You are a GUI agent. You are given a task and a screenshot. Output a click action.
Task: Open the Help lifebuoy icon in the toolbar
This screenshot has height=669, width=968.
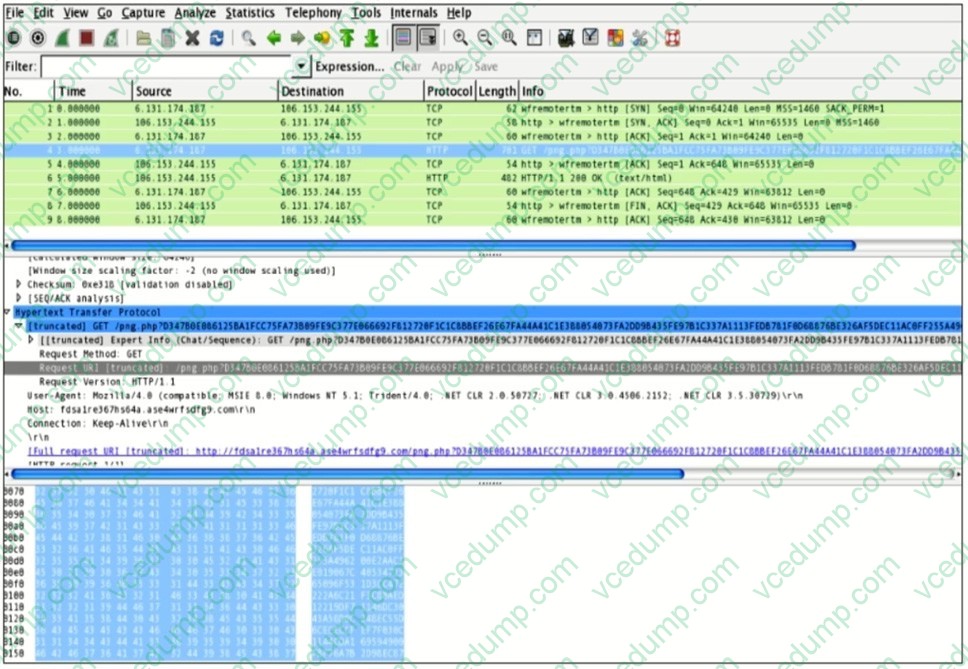(672, 38)
